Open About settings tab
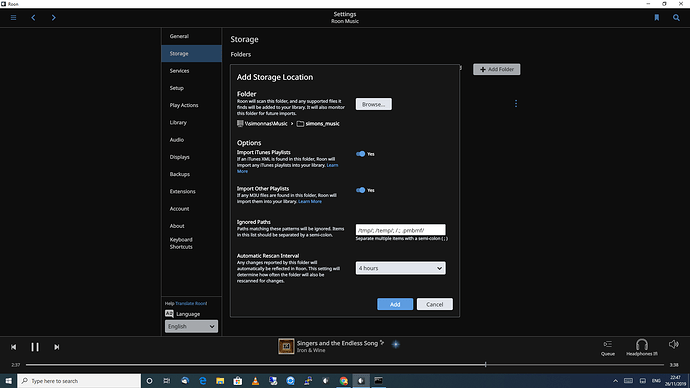 191,226
